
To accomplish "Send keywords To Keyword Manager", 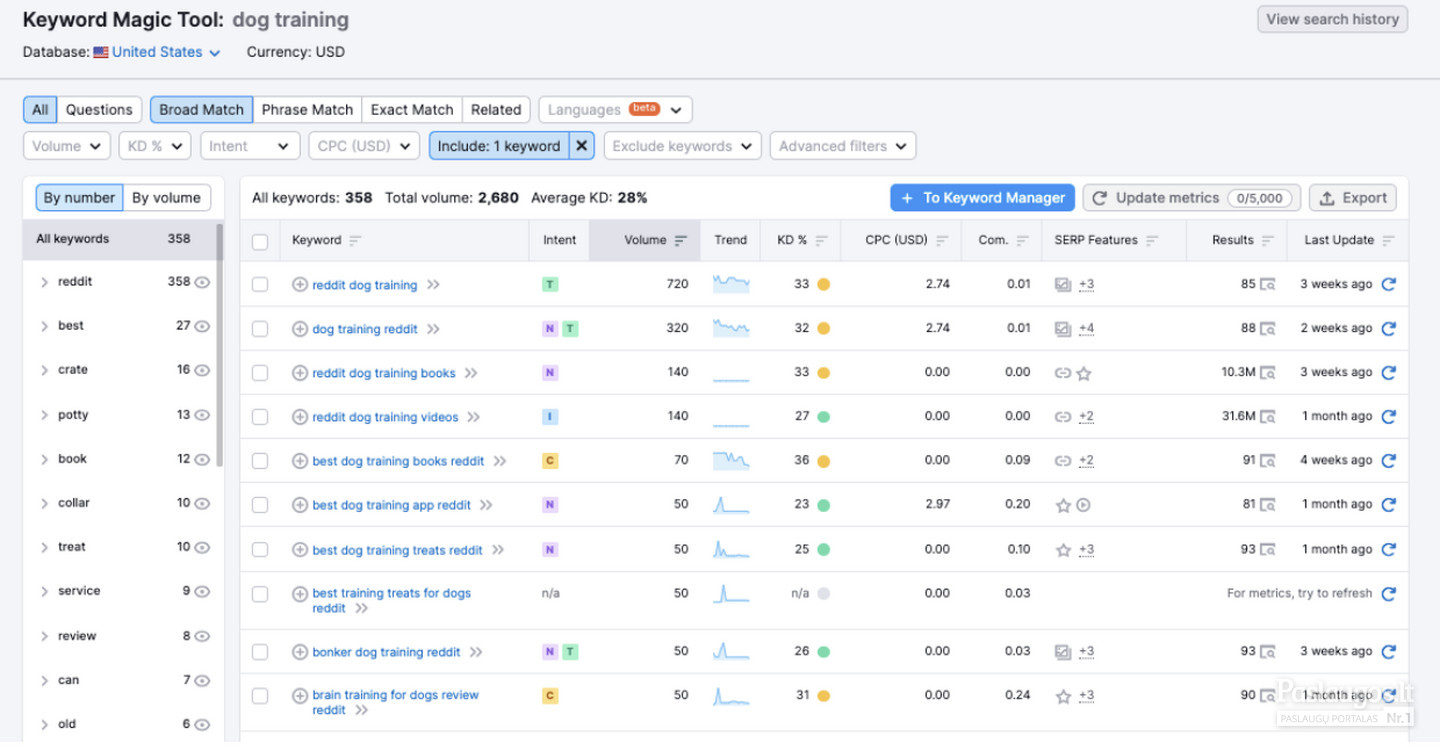I will 982,198.
